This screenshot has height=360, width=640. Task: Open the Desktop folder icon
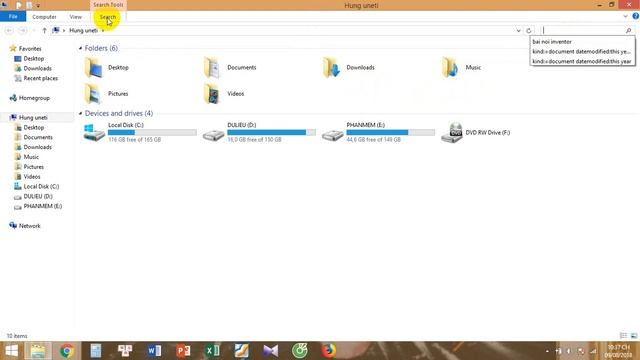pos(93,68)
